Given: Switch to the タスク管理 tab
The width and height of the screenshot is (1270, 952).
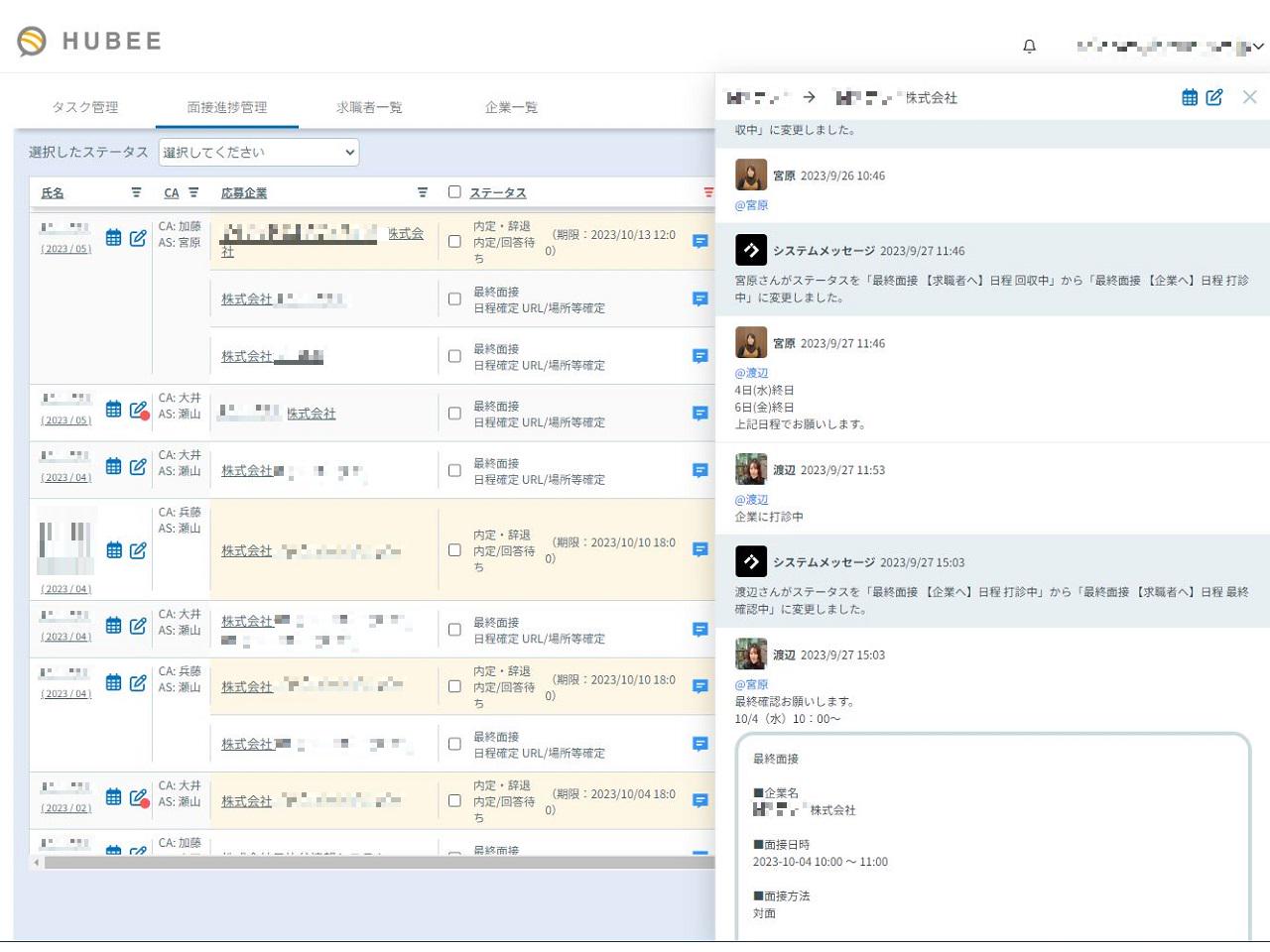Looking at the screenshot, I should point(85,107).
